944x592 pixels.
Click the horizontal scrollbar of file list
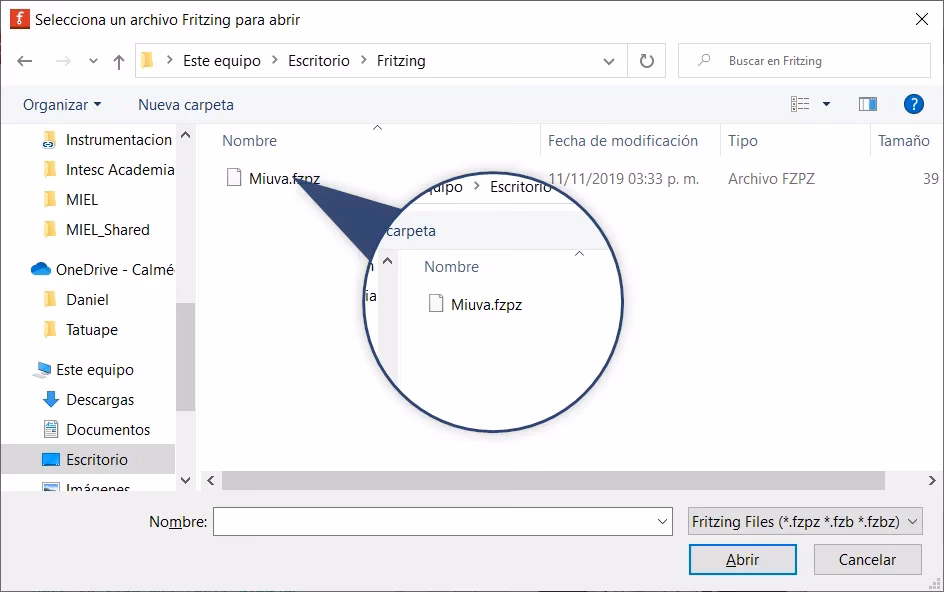coord(550,481)
